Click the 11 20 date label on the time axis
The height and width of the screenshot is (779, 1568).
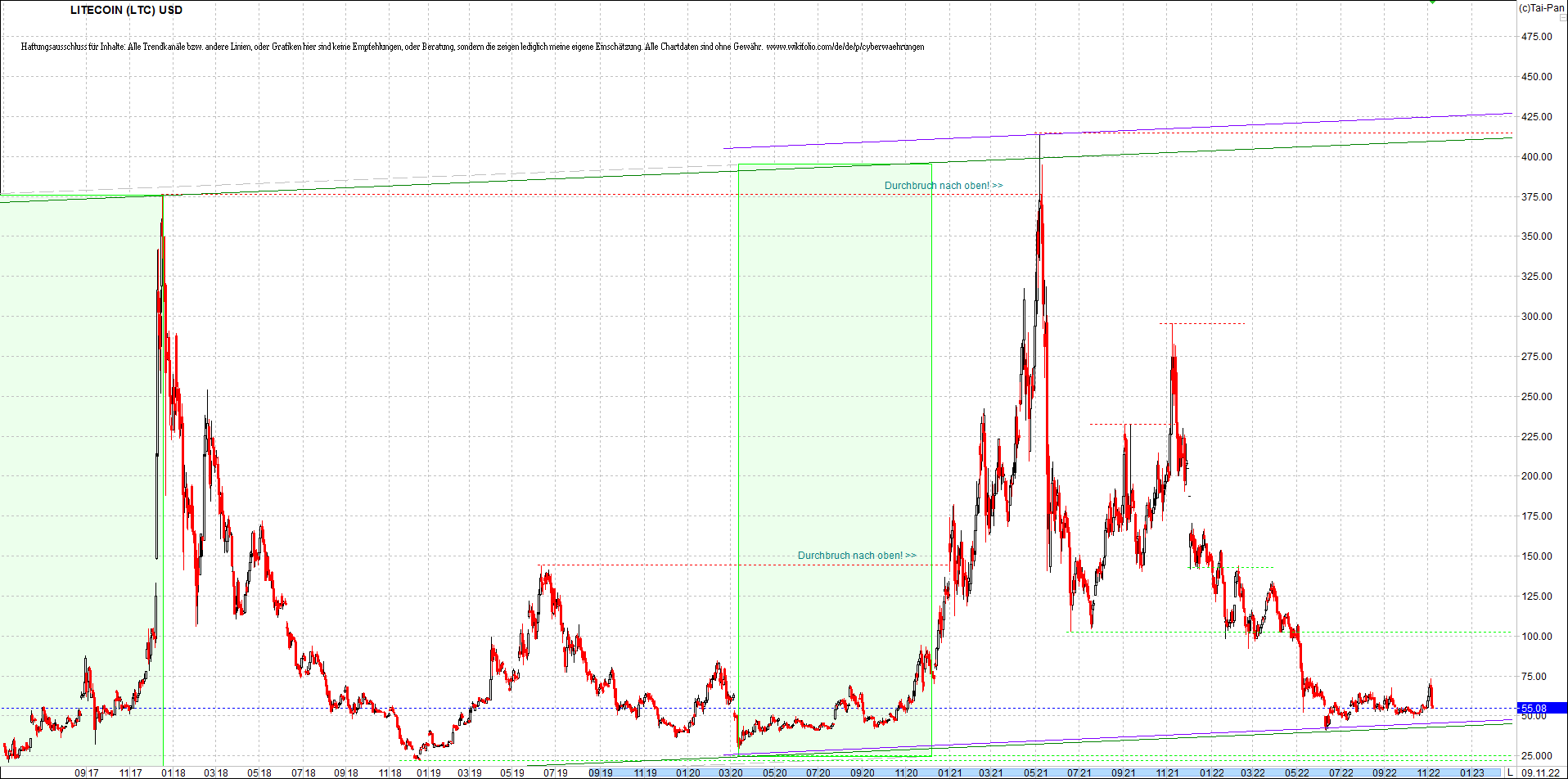click(x=906, y=772)
